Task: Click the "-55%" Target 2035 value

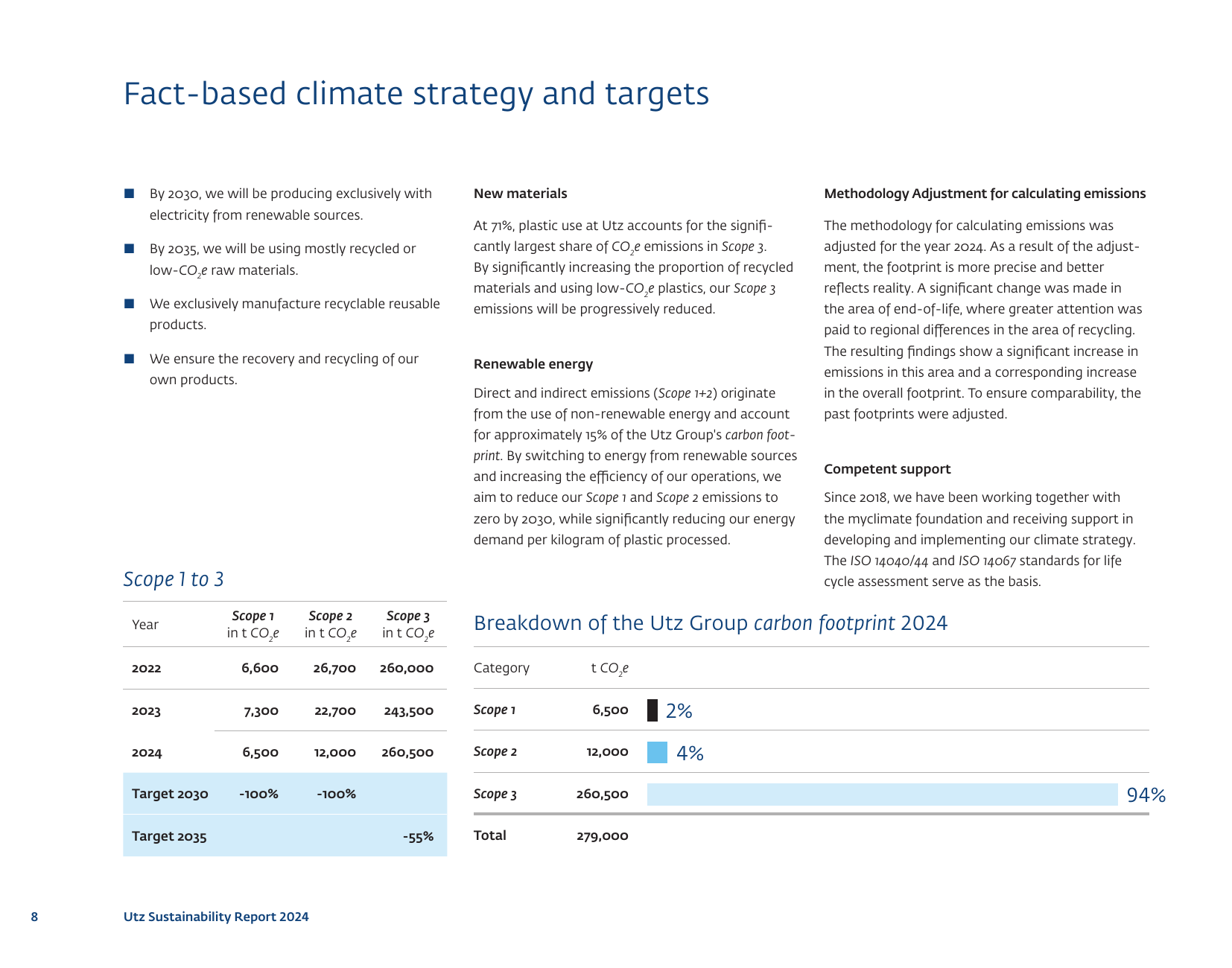Action: pyautogui.click(x=418, y=836)
